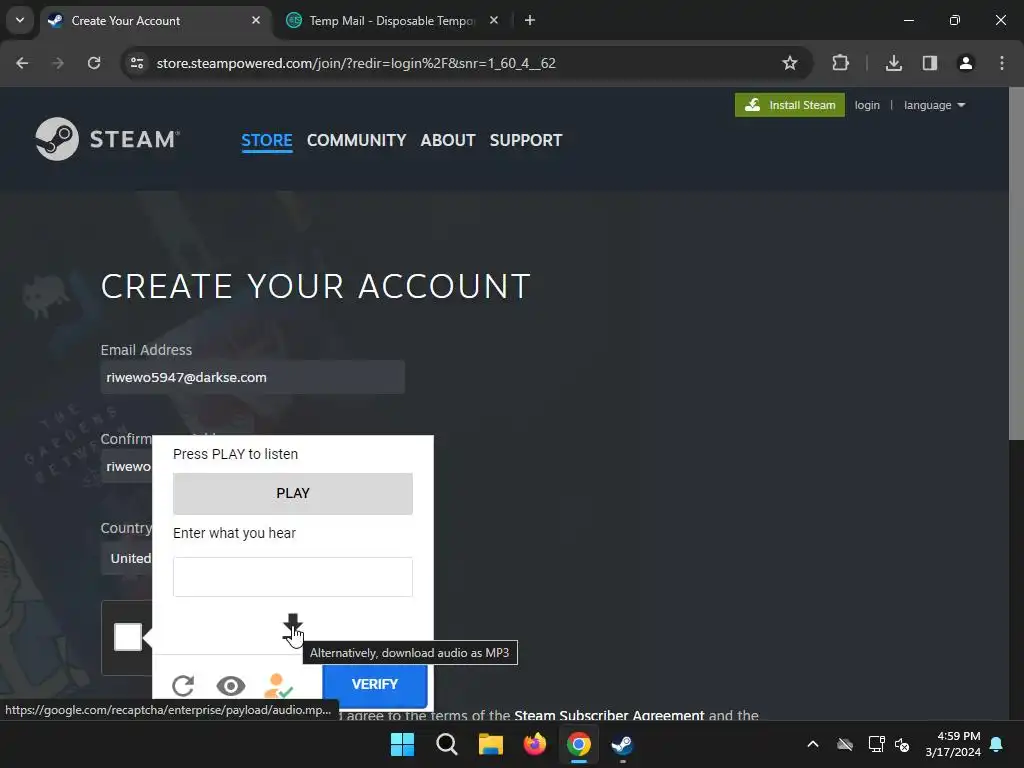Click the Email Address input field
Screen dimensions: 1024x768
tap(253, 377)
